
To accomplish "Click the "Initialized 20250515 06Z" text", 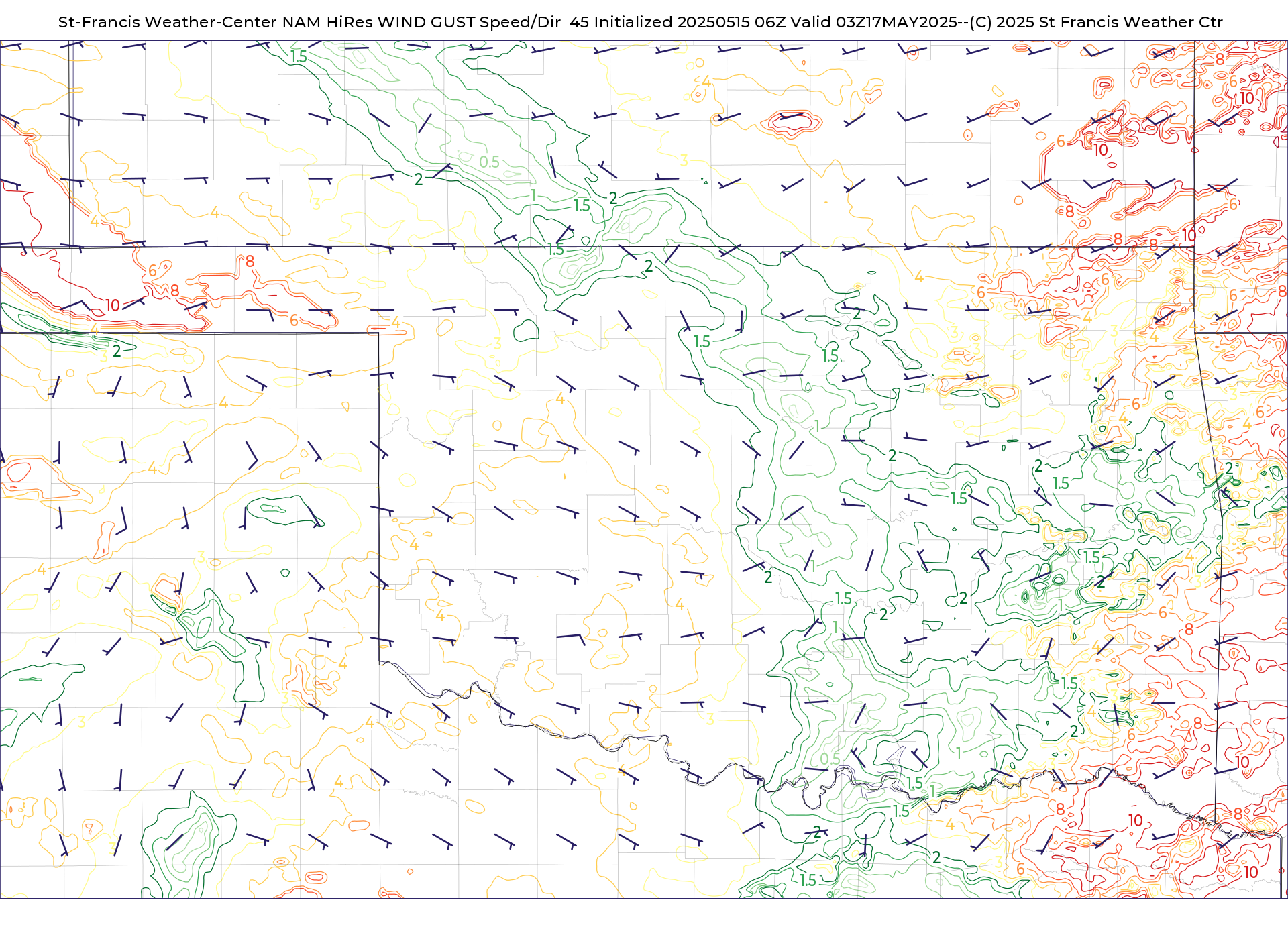I will pos(690,22).
